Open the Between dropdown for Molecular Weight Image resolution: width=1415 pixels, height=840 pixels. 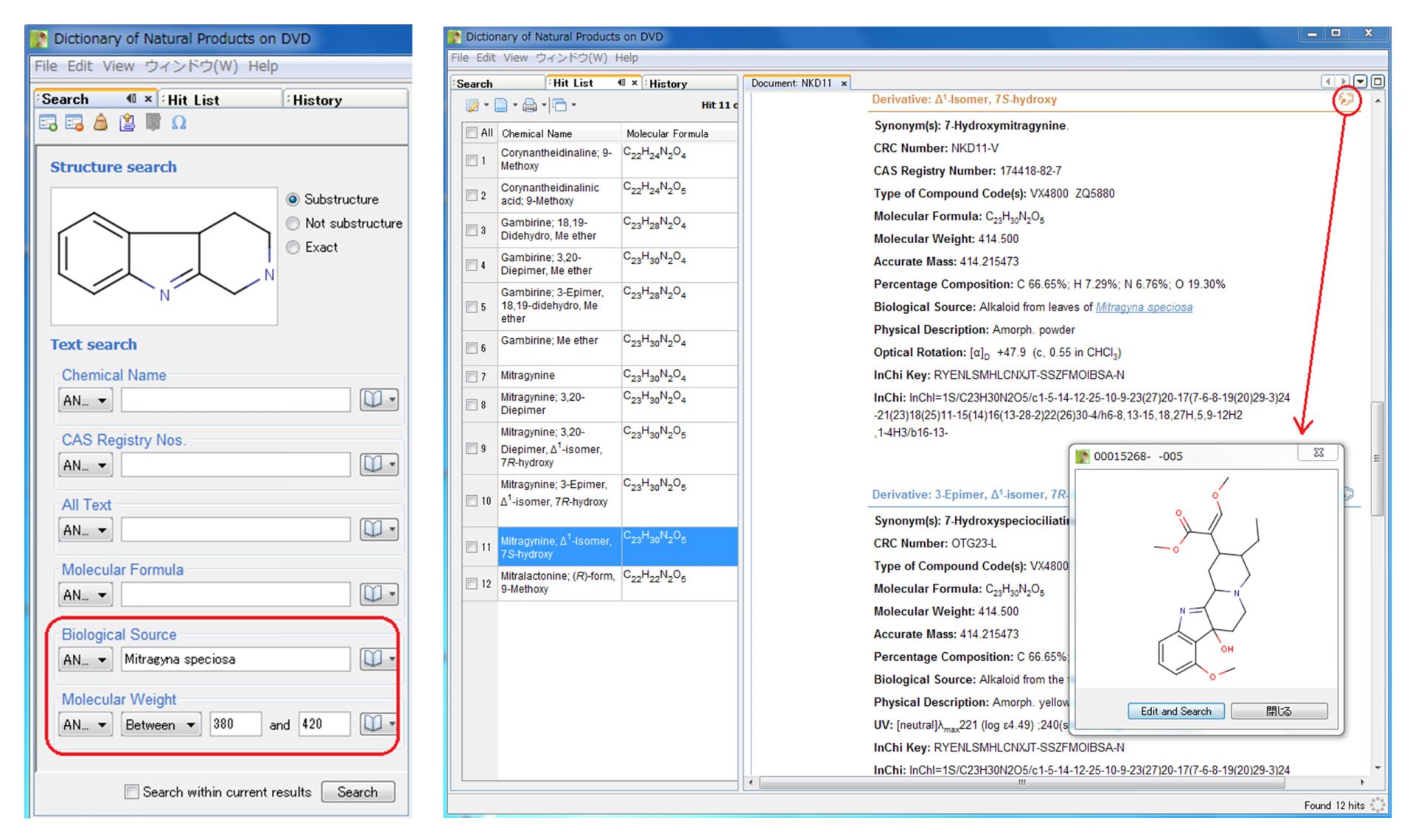click(160, 724)
